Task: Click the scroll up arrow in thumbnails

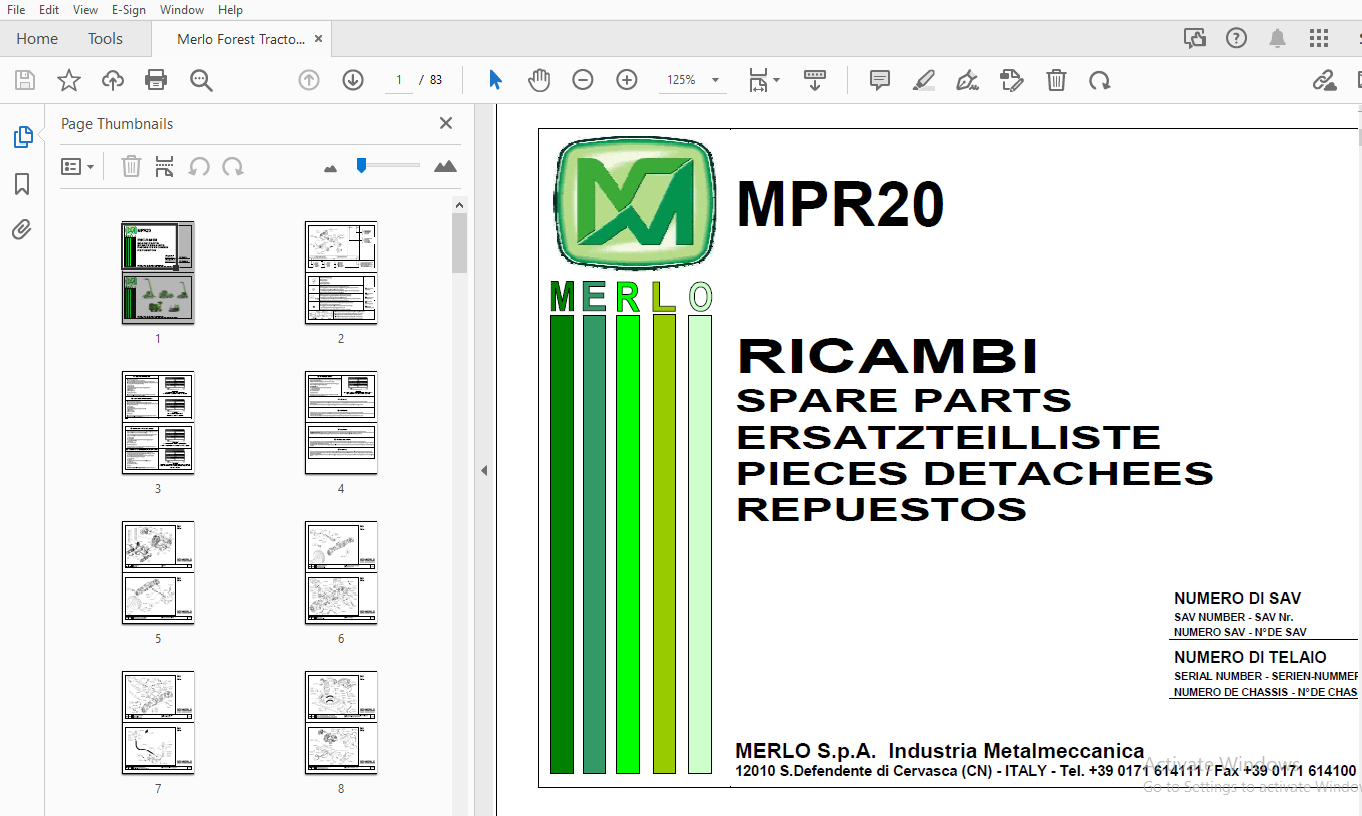Action: point(460,205)
